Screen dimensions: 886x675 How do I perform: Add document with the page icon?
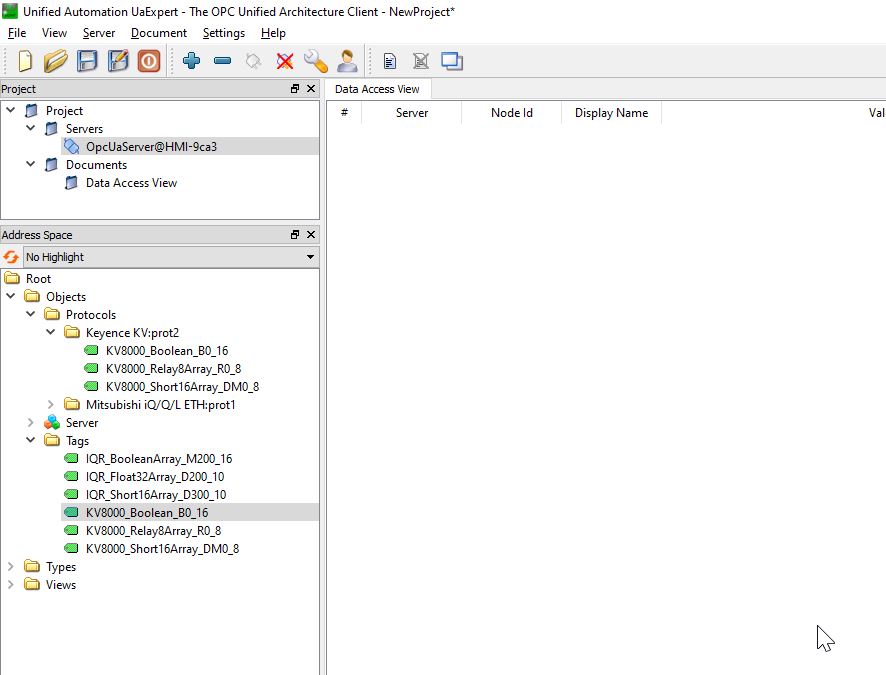point(389,61)
